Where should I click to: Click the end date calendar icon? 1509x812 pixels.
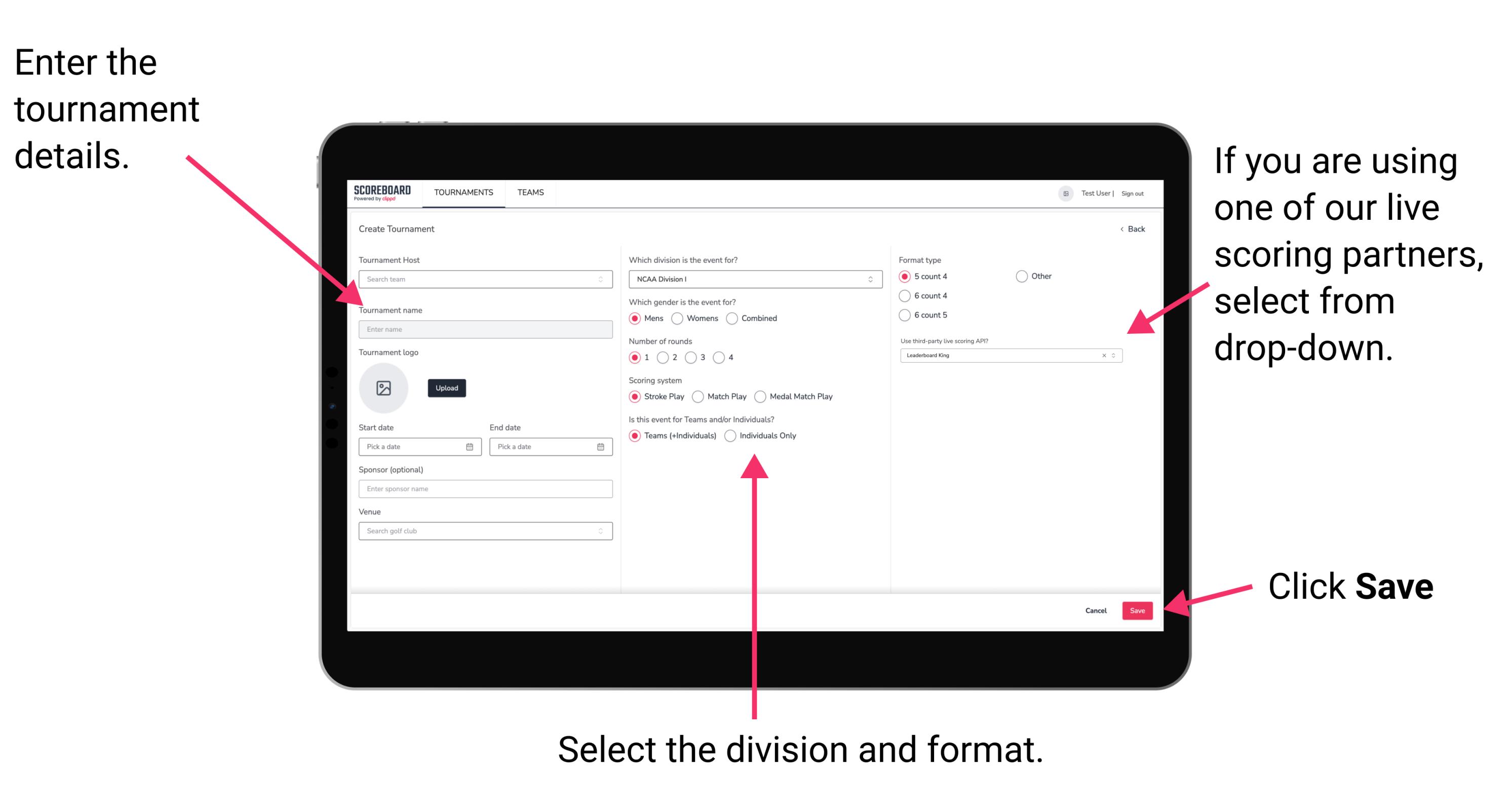click(x=601, y=447)
